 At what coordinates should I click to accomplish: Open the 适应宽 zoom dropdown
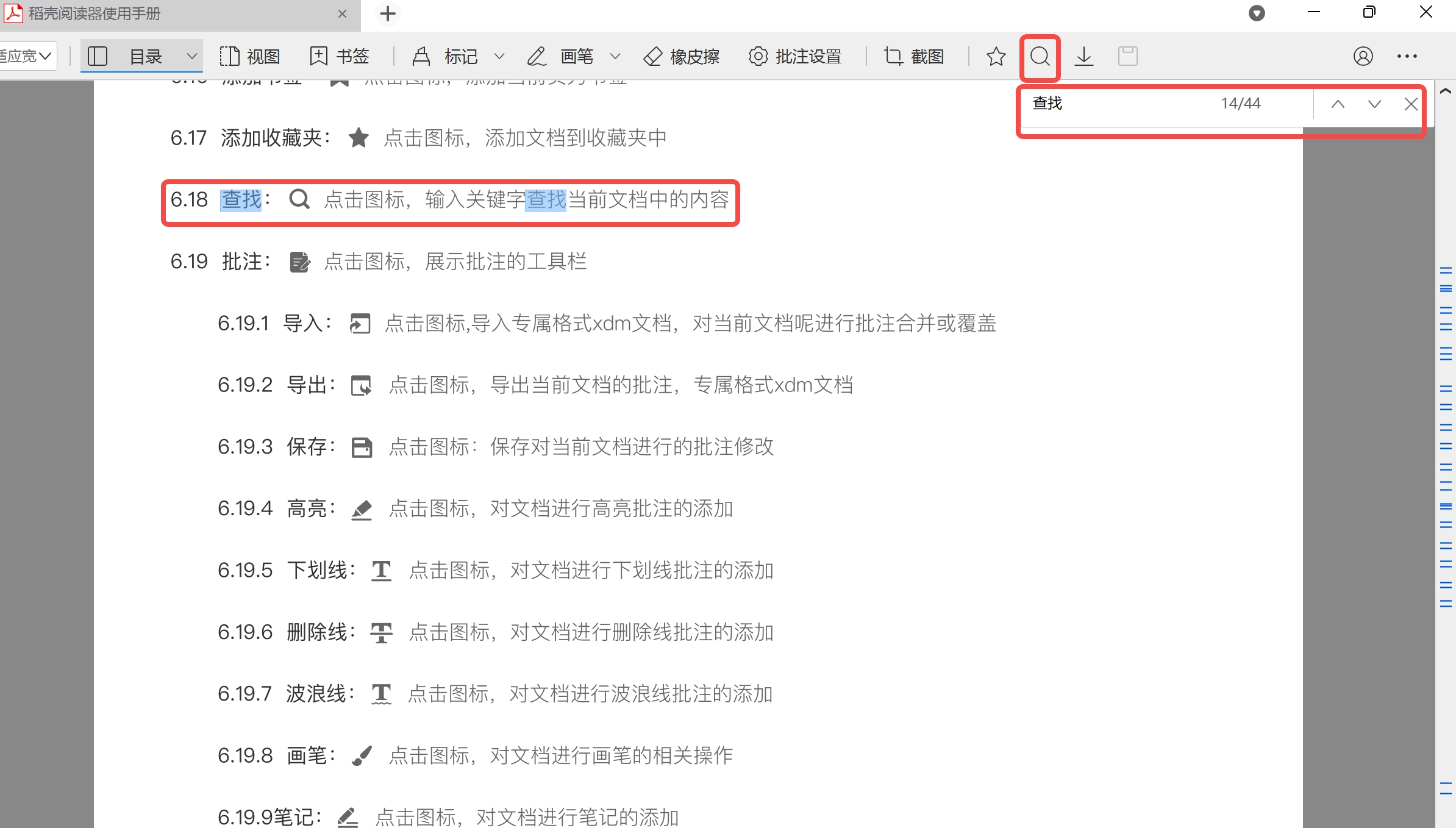pos(28,56)
